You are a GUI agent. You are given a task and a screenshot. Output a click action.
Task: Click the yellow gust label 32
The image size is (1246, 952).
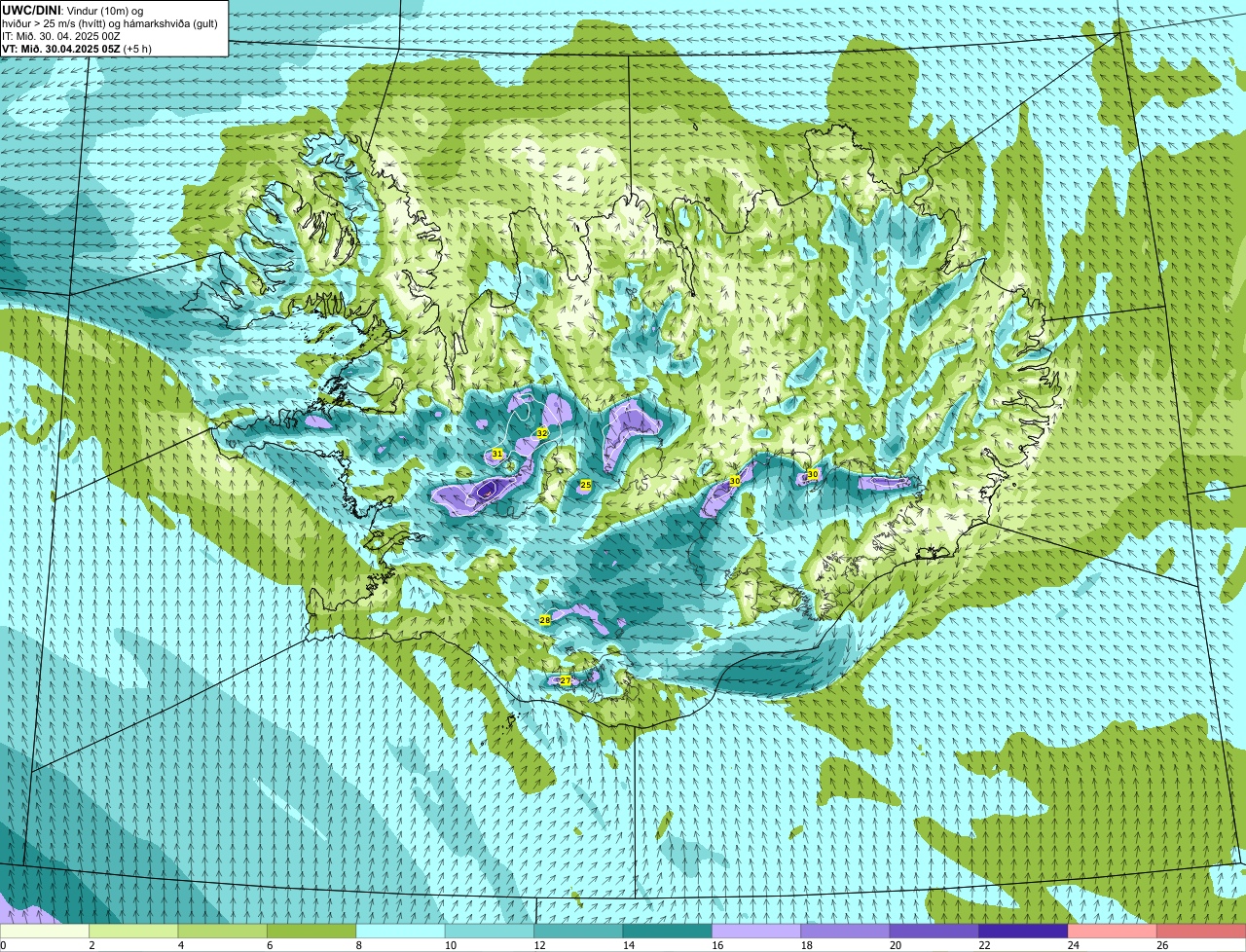(x=542, y=433)
